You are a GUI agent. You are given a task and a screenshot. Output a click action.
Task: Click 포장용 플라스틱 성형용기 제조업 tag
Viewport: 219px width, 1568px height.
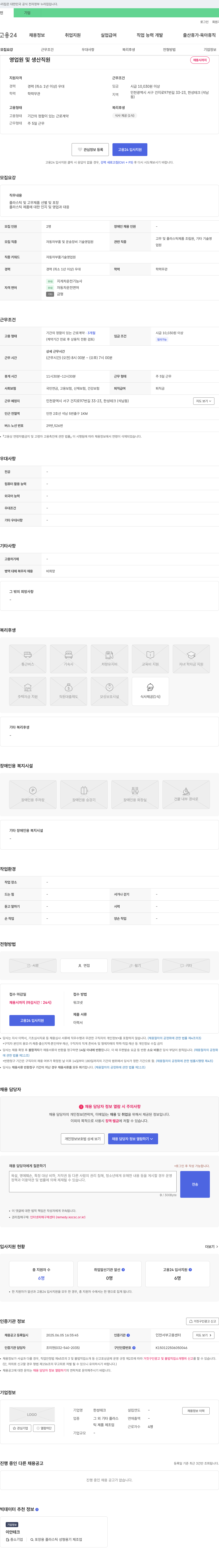pos(56,1539)
